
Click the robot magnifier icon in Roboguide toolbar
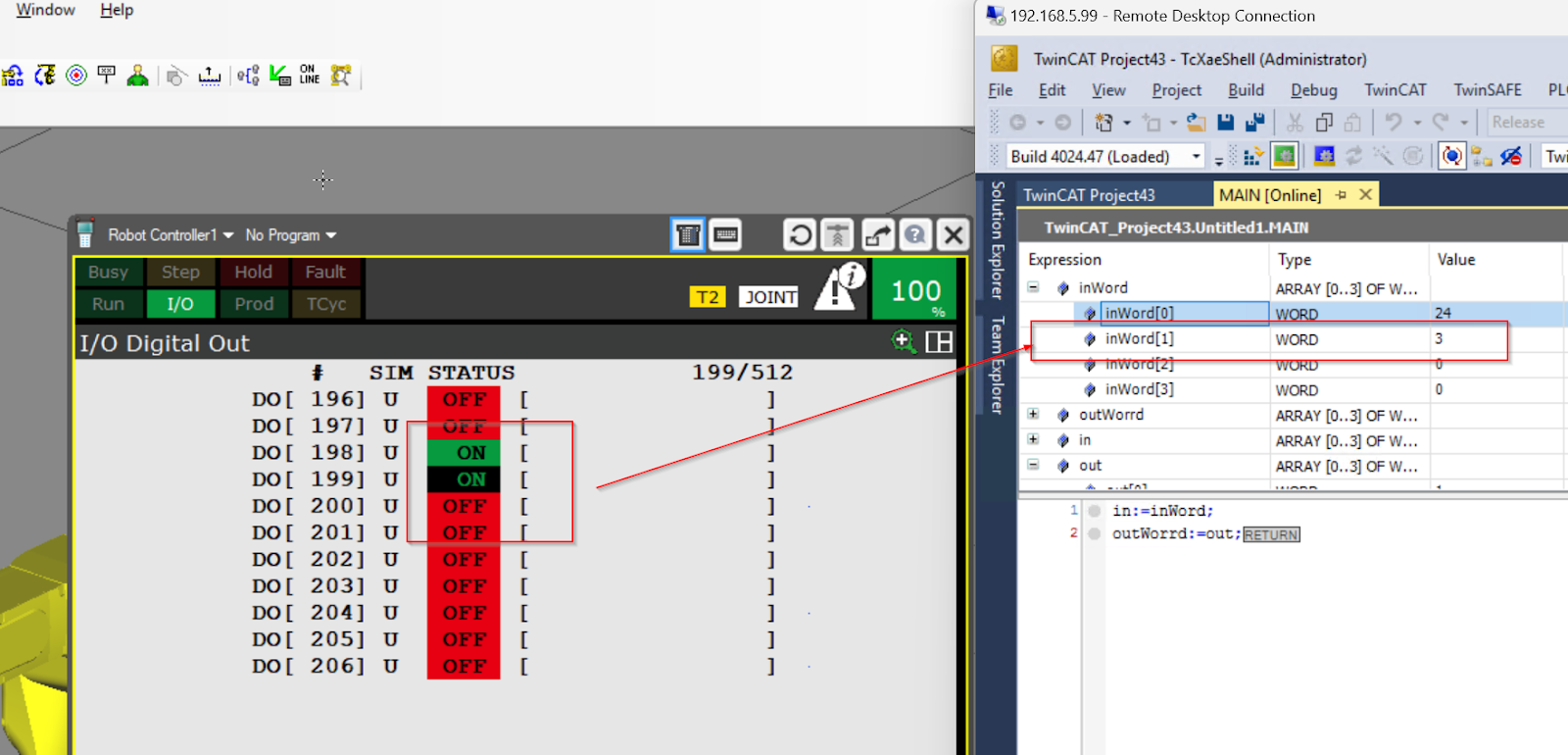341,75
